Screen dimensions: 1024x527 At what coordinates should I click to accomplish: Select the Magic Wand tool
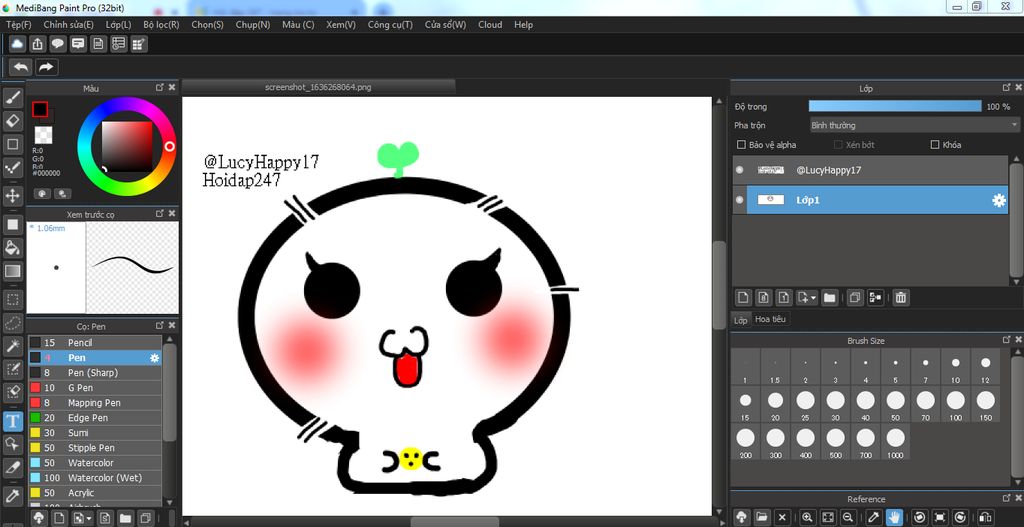click(x=13, y=345)
